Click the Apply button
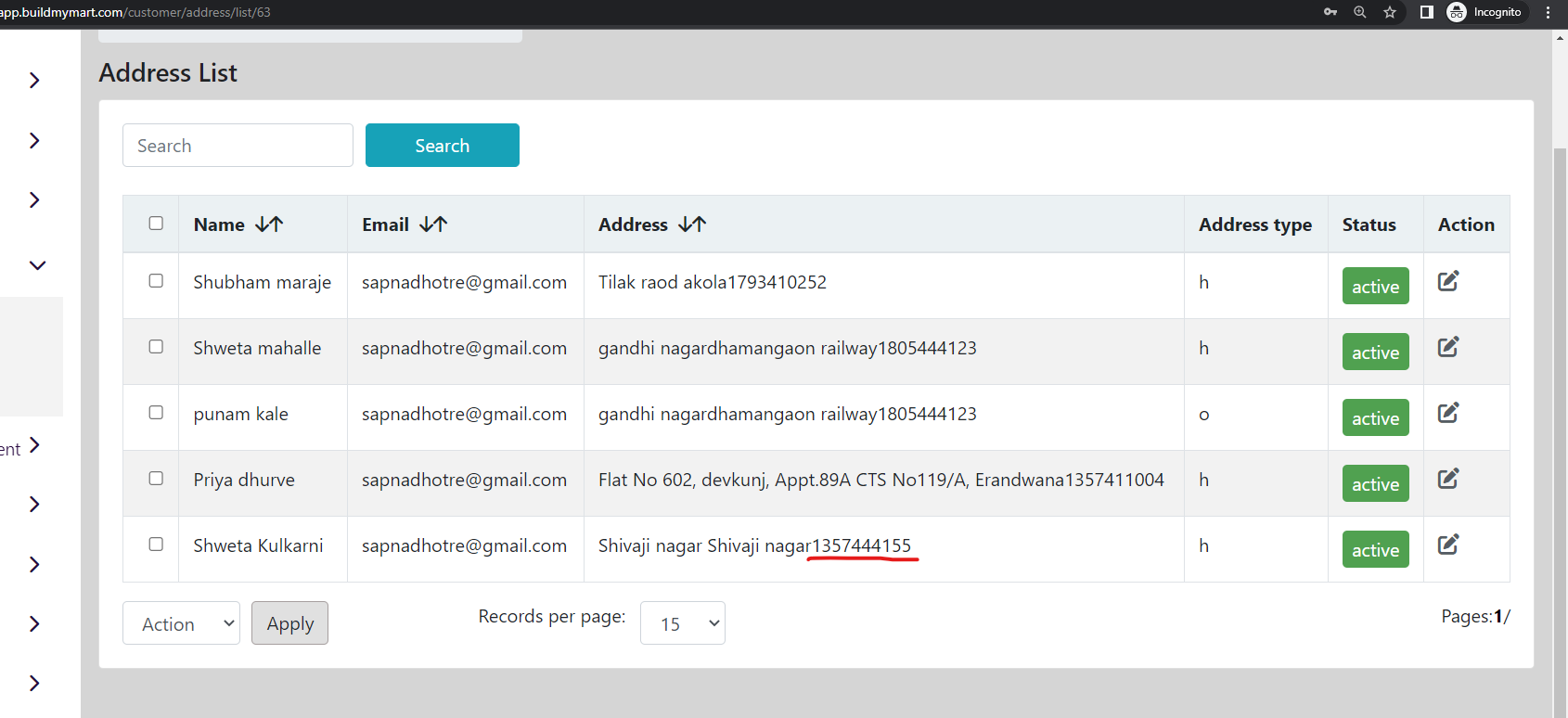The width and height of the screenshot is (1568, 718). (x=289, y=623)
